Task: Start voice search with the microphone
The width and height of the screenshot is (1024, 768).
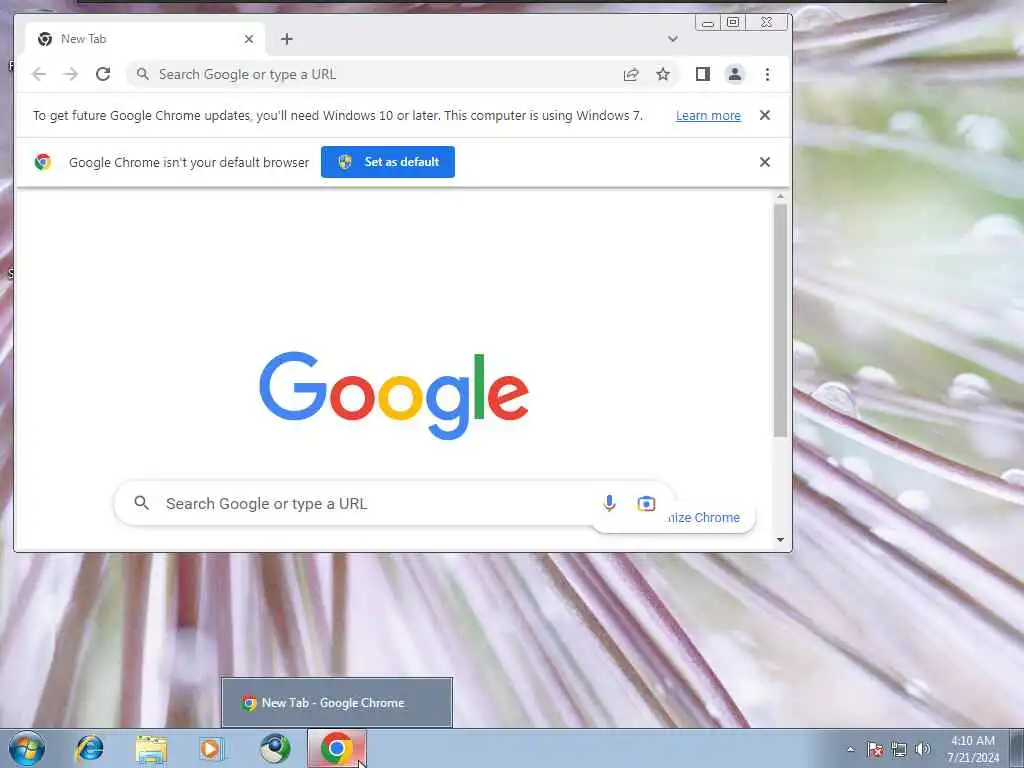Action: point(609,504)
